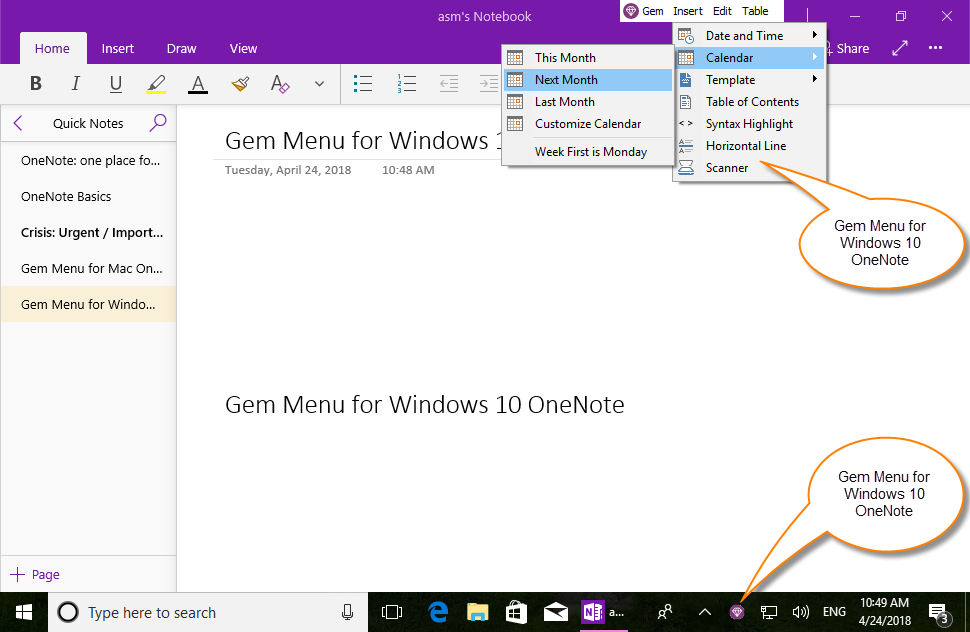Add a new Page
This screenshot has height=632, width=970.
[35, 574]
